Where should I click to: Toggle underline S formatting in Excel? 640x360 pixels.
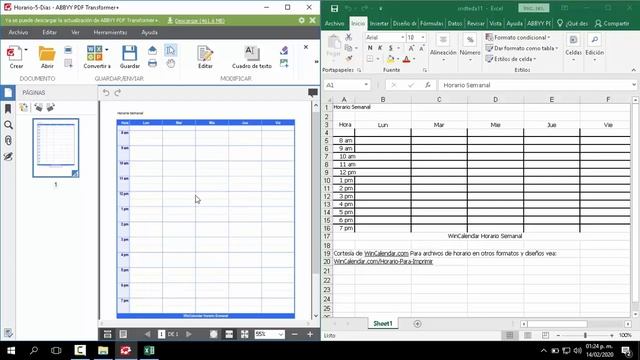tap(391, 48)
